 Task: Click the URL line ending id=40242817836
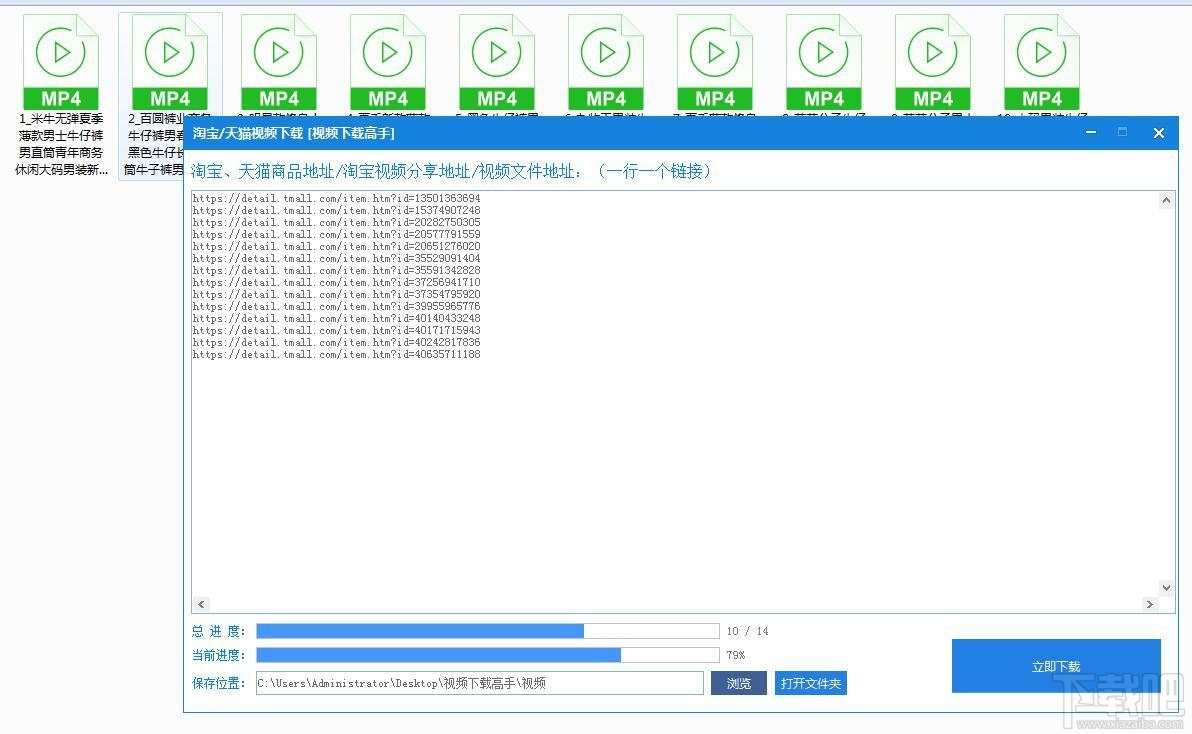tap(336, 343)
